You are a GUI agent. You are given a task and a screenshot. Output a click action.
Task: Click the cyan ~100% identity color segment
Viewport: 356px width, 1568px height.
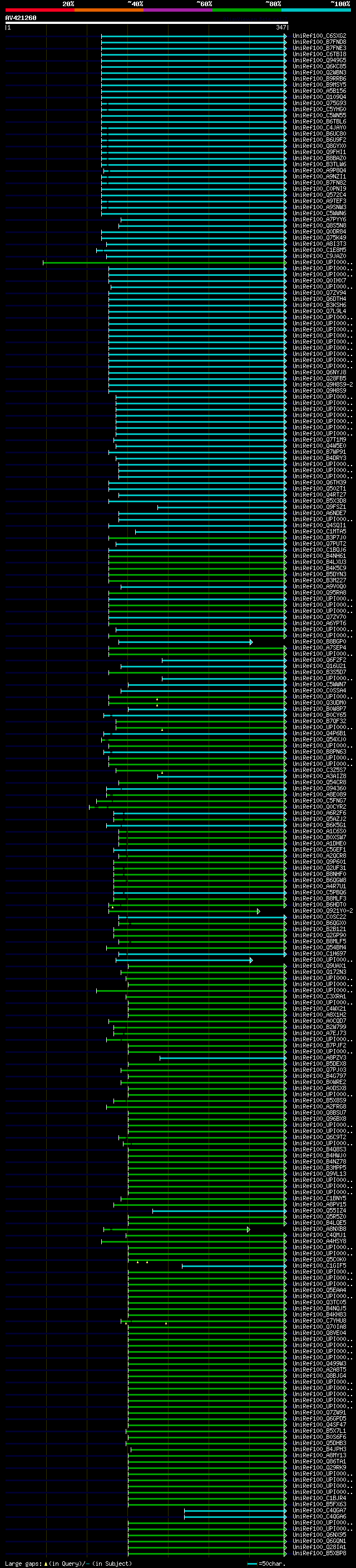[x=316, y=10]
